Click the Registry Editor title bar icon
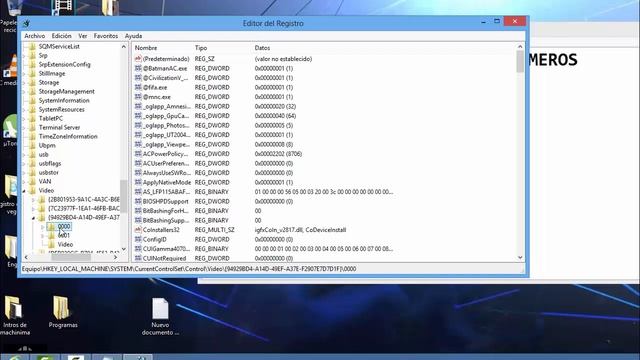This screenshot has width=640, height=360. click(x=27, y=23)
